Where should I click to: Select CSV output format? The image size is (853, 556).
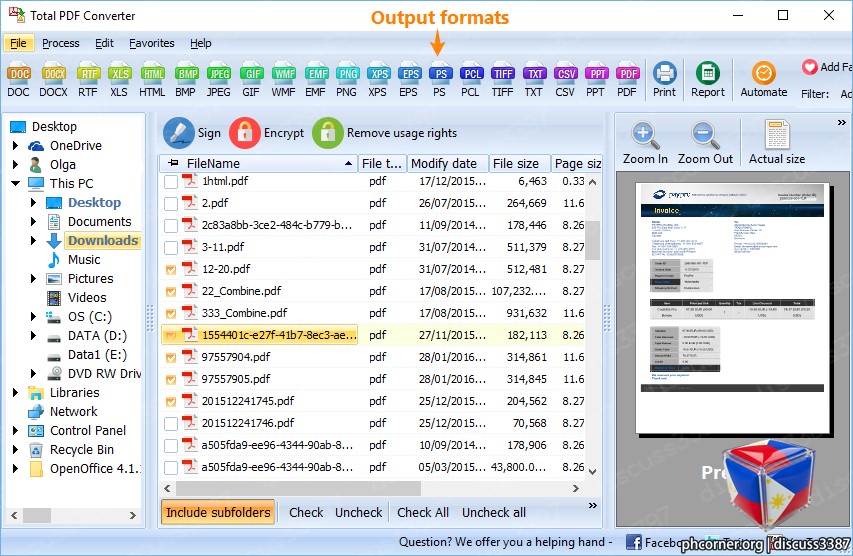[x=565, y=80]
